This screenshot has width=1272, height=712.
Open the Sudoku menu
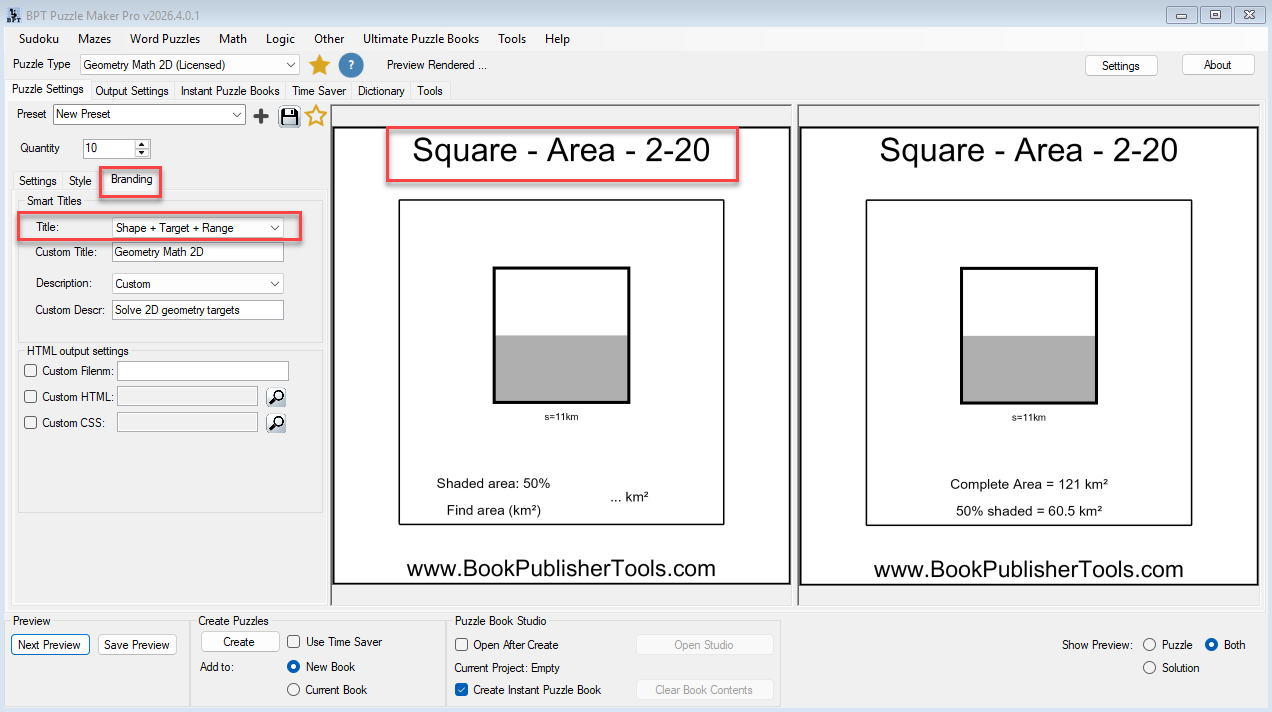coord(39,39)
